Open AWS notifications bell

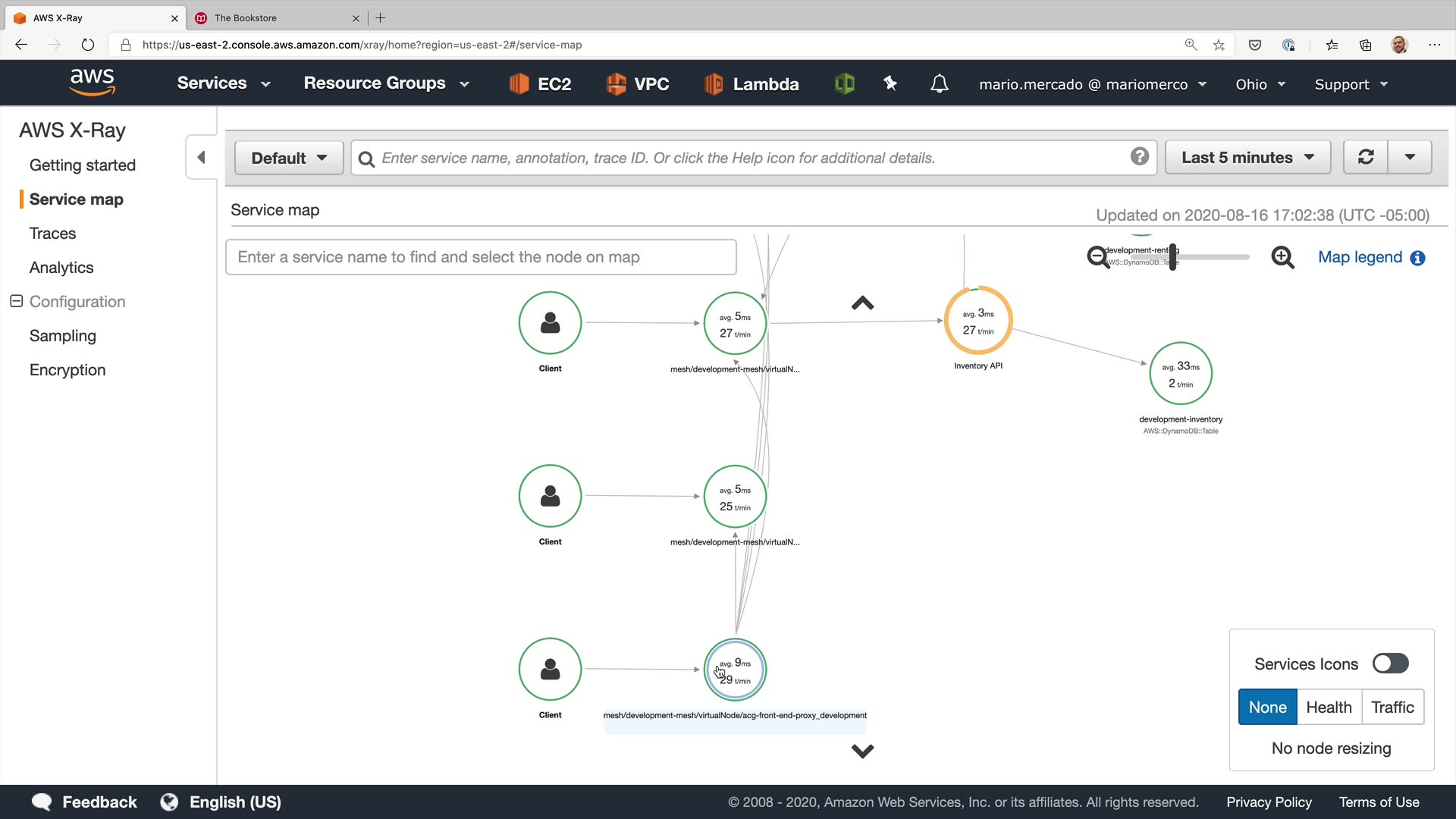pyautogui.click(x=939, y=83)
